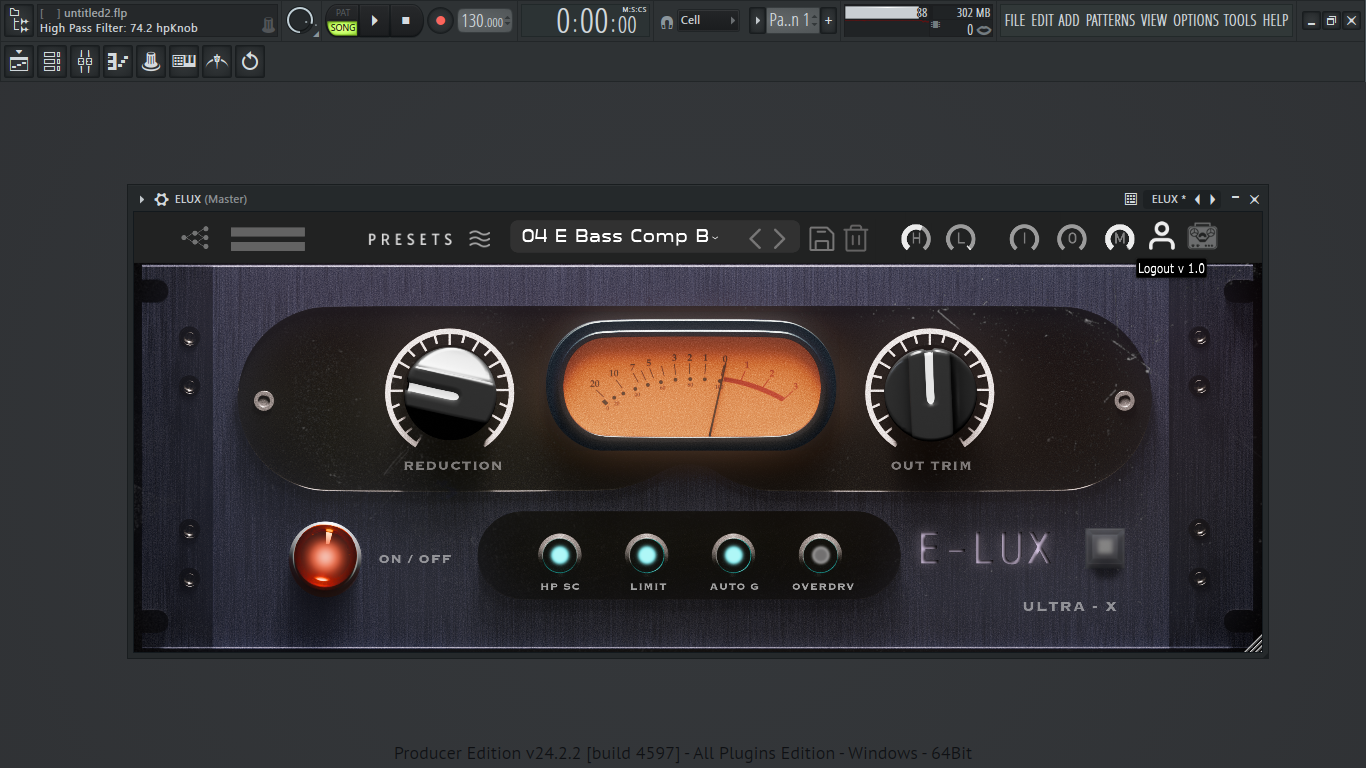The image size is (1366, 768).
Task: Open the PATTERNS menu
Action: 1111,20
